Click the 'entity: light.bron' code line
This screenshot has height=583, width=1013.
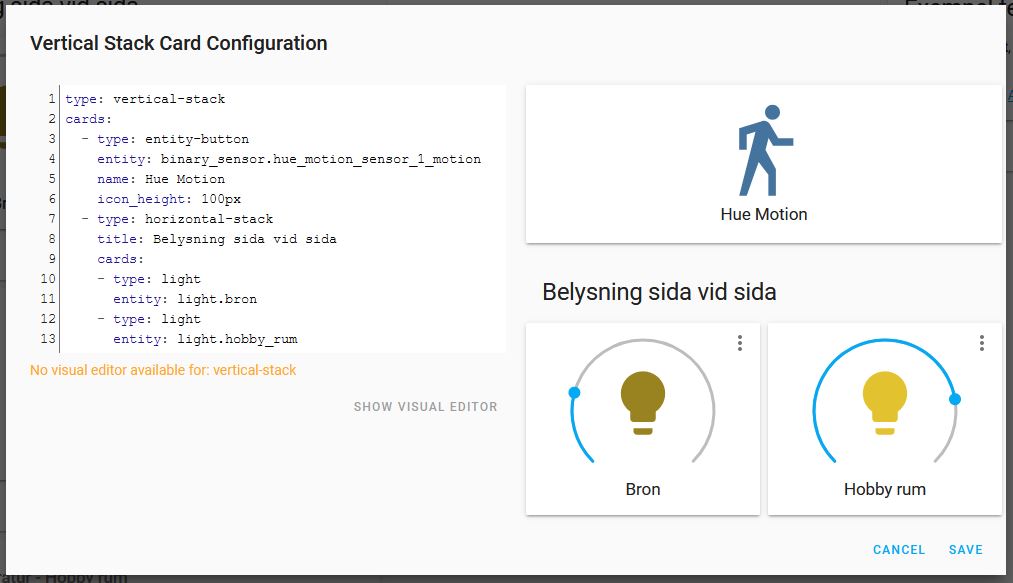[185, 299]
